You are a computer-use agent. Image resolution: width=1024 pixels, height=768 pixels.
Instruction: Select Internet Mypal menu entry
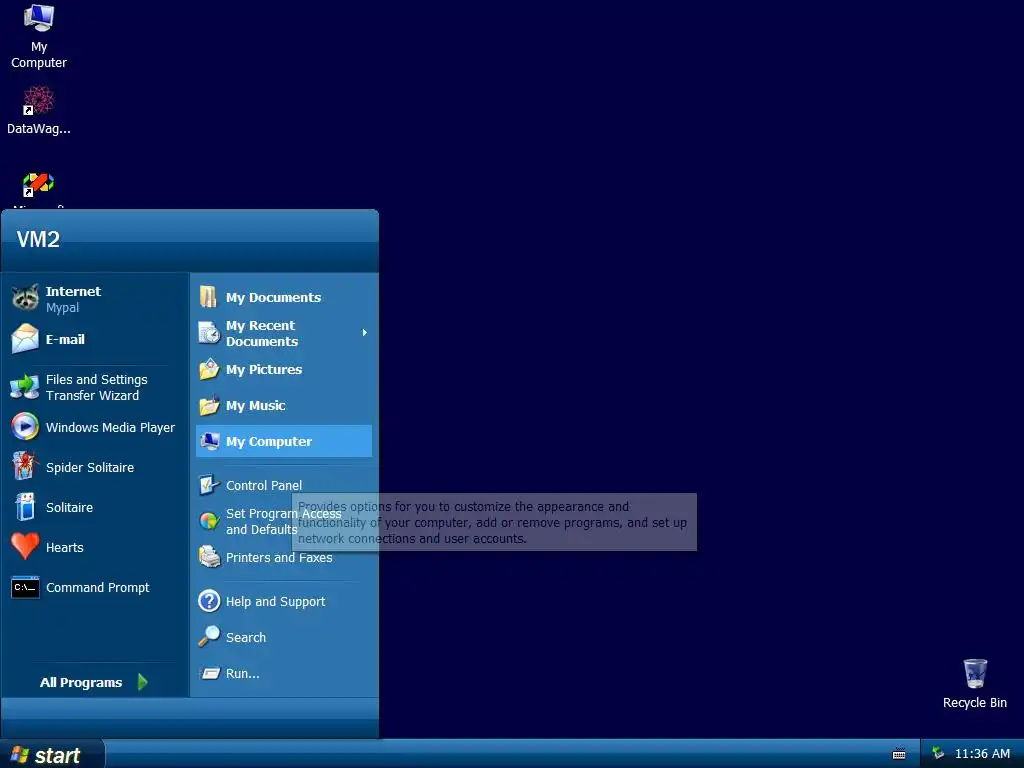95,299
